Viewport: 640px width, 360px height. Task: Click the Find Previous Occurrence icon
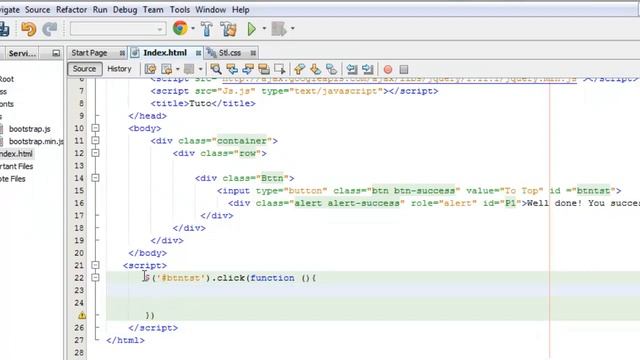click(232, 69)
